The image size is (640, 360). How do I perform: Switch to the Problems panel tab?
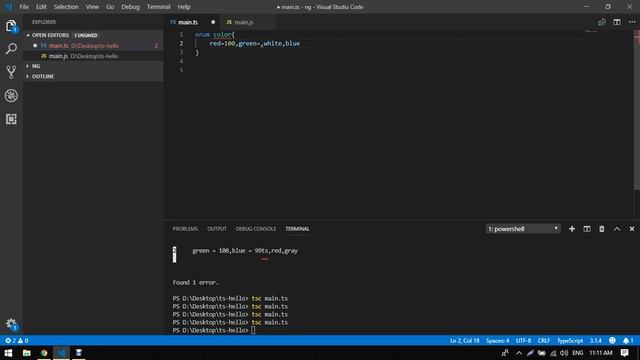(x=185, y=229)
